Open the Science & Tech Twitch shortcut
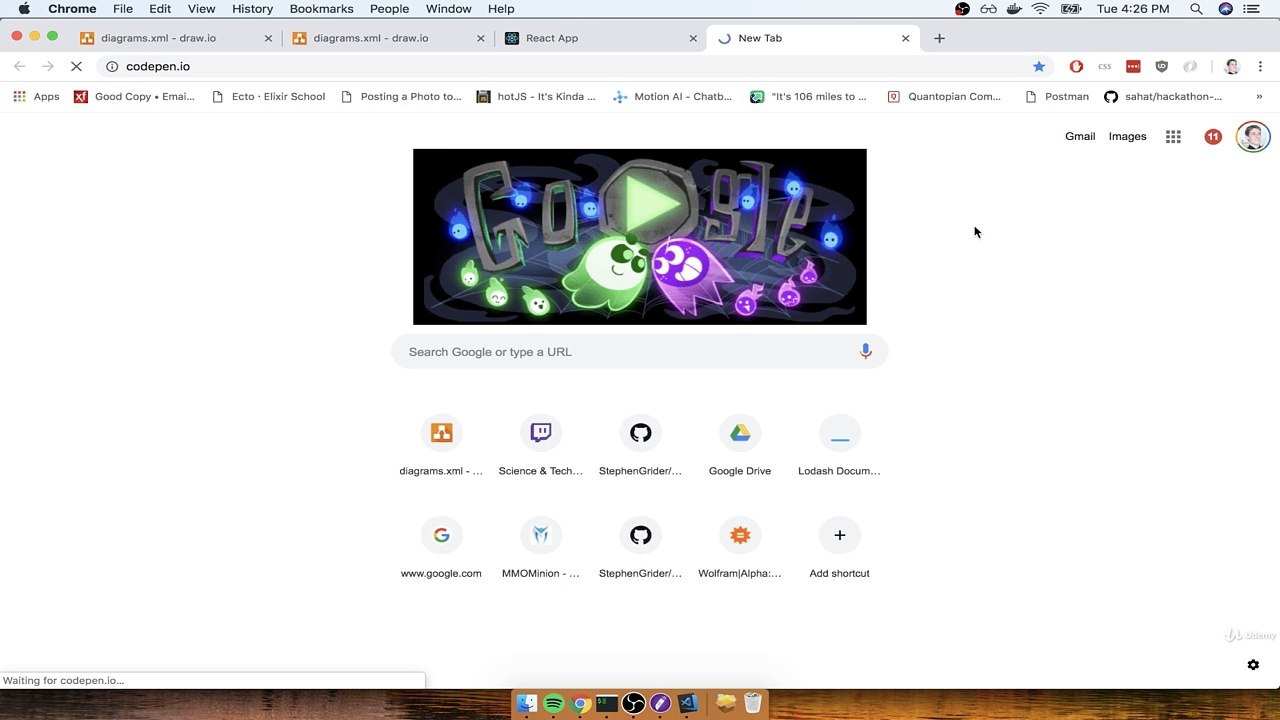Screen dimensions: 1280x720 pos(541,446)
